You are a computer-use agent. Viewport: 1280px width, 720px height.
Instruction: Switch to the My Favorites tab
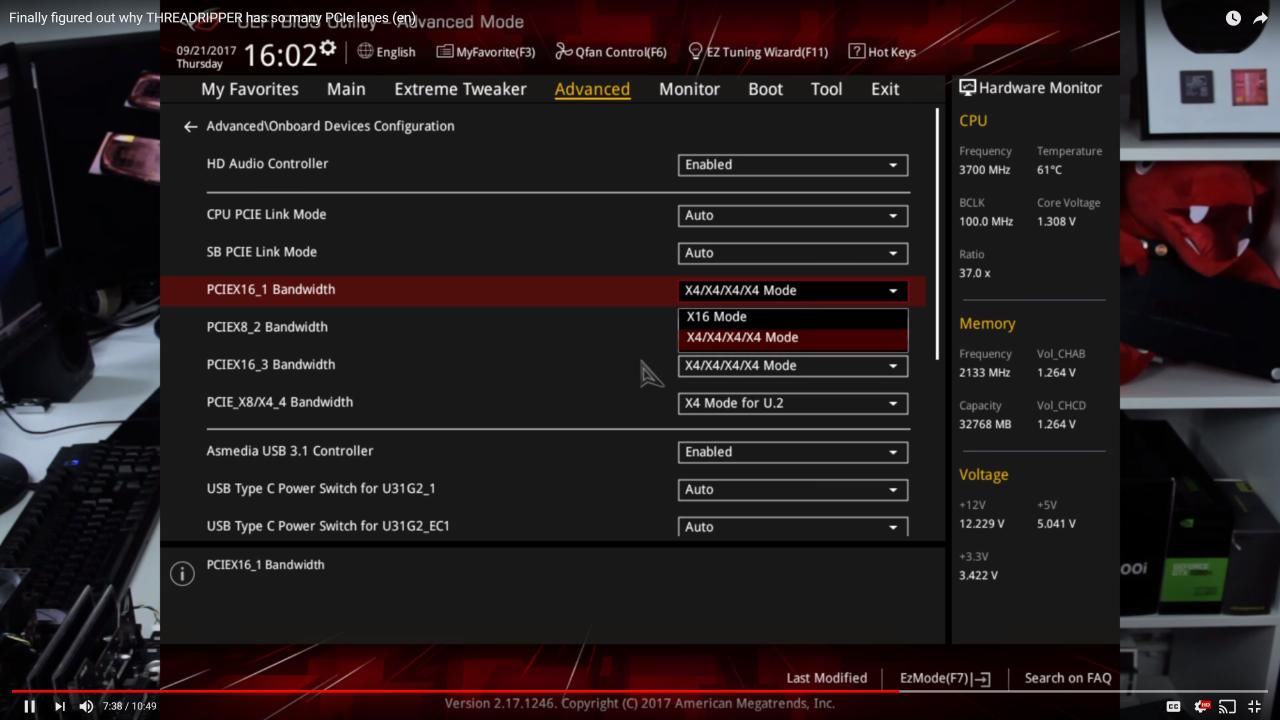[250, 89]
